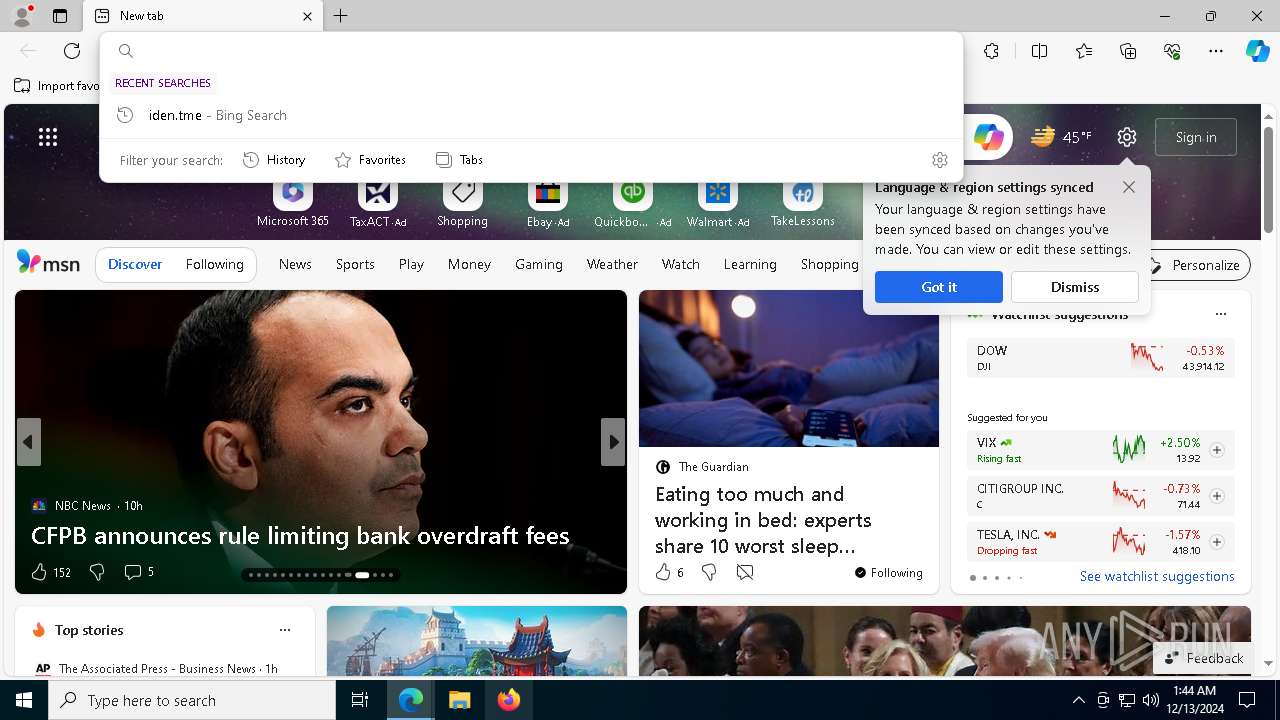Open Settings and more ellipsis menu
Image resolution: width=1280 pixels, height=720 pixels.
(x=1216, y=51)
